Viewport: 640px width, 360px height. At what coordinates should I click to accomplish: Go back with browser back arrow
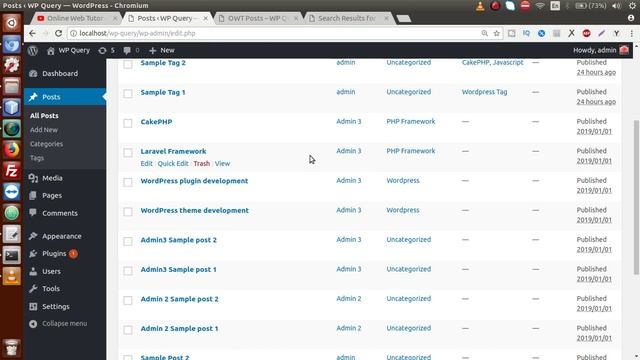pos(32,33)
